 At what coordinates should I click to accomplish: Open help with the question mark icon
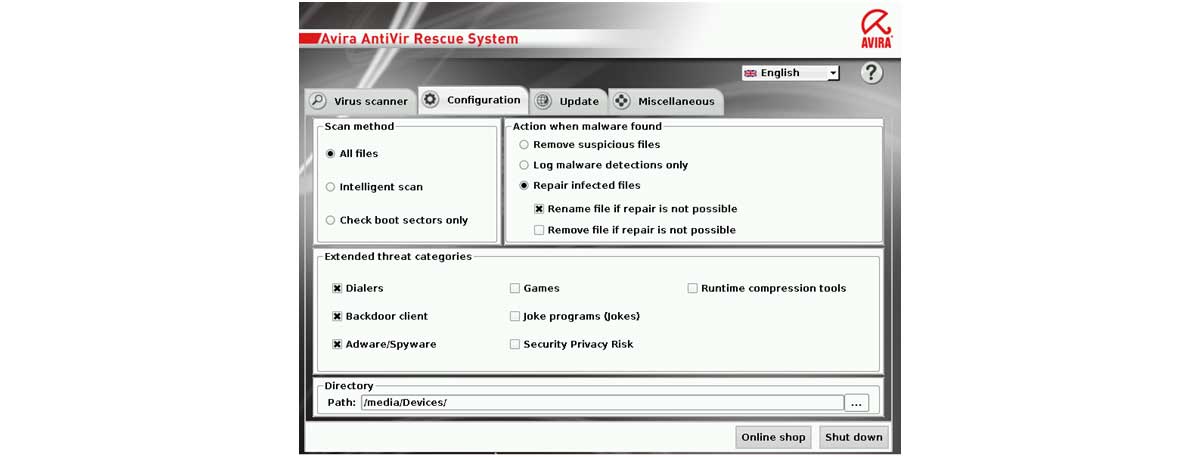pyautogui.click(x=872, y=73)
